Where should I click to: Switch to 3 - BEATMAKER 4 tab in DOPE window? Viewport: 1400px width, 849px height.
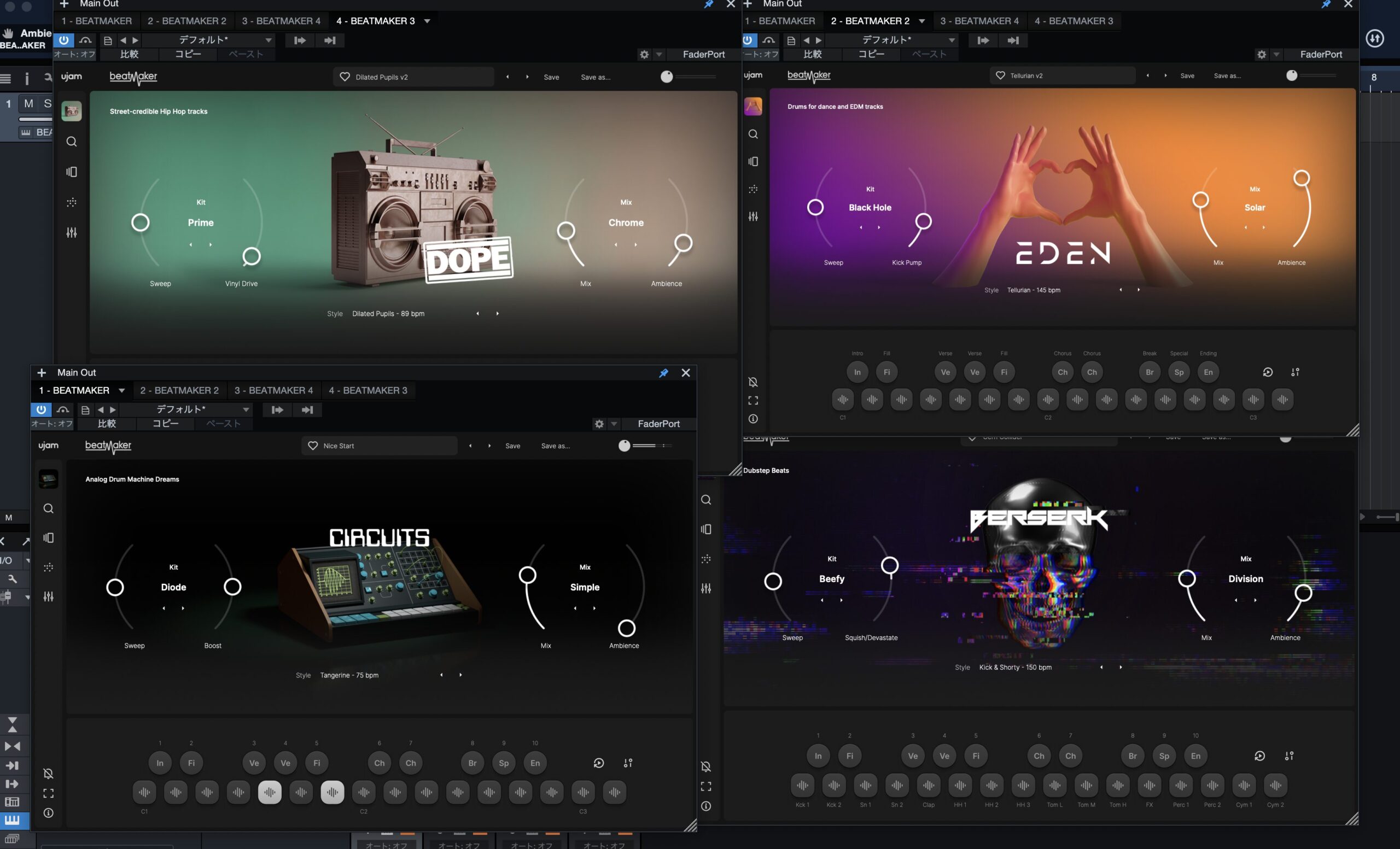point(281,21)
